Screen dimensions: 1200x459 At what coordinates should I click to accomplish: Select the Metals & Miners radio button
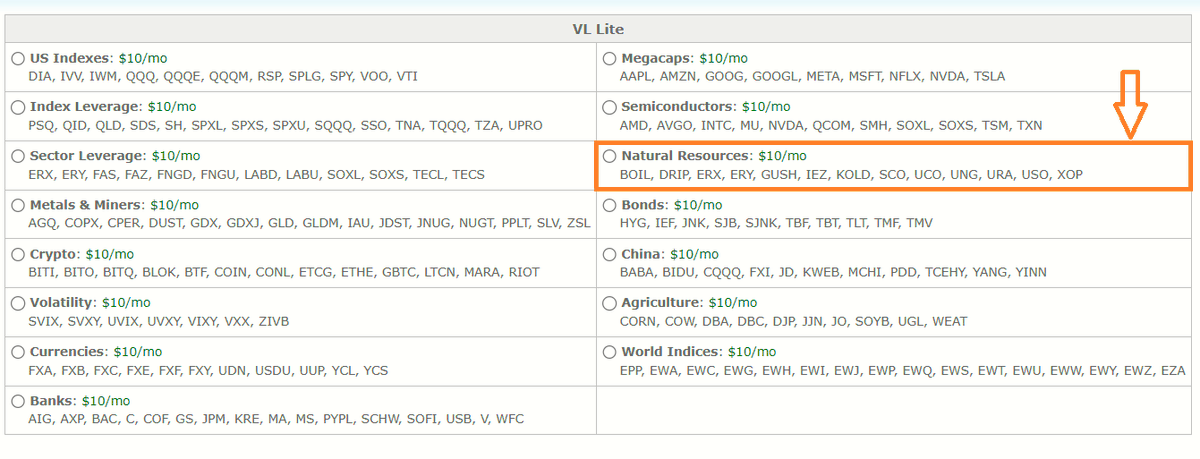tap(18, 205)
